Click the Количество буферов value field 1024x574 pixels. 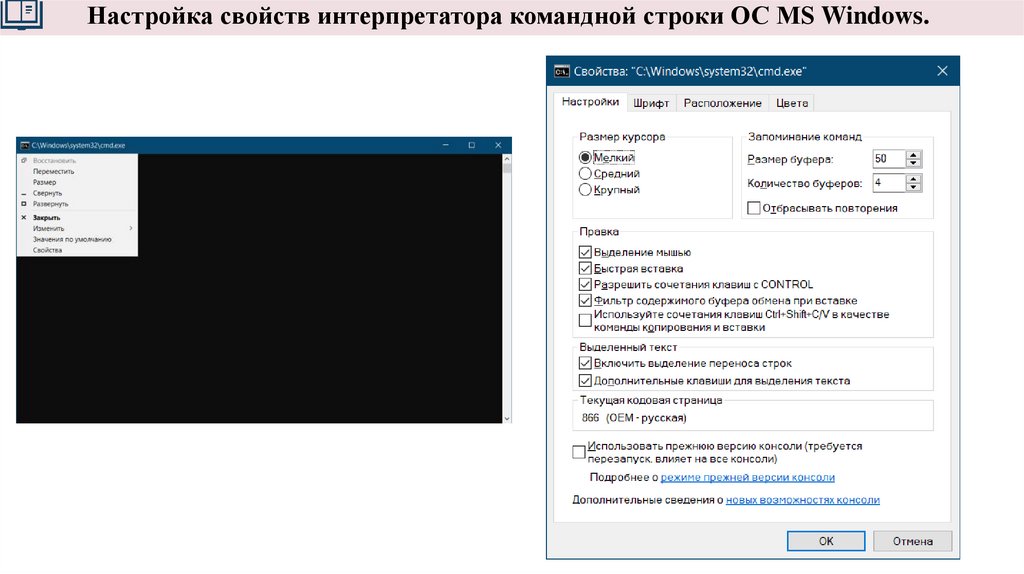pos(888,183)
